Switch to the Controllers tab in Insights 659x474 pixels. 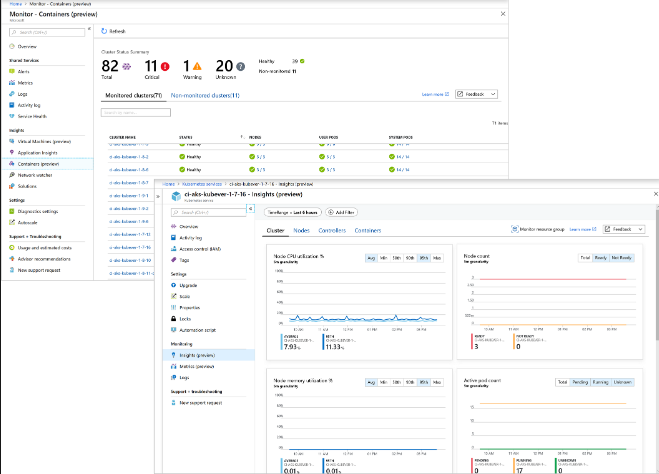pos(332,230)
